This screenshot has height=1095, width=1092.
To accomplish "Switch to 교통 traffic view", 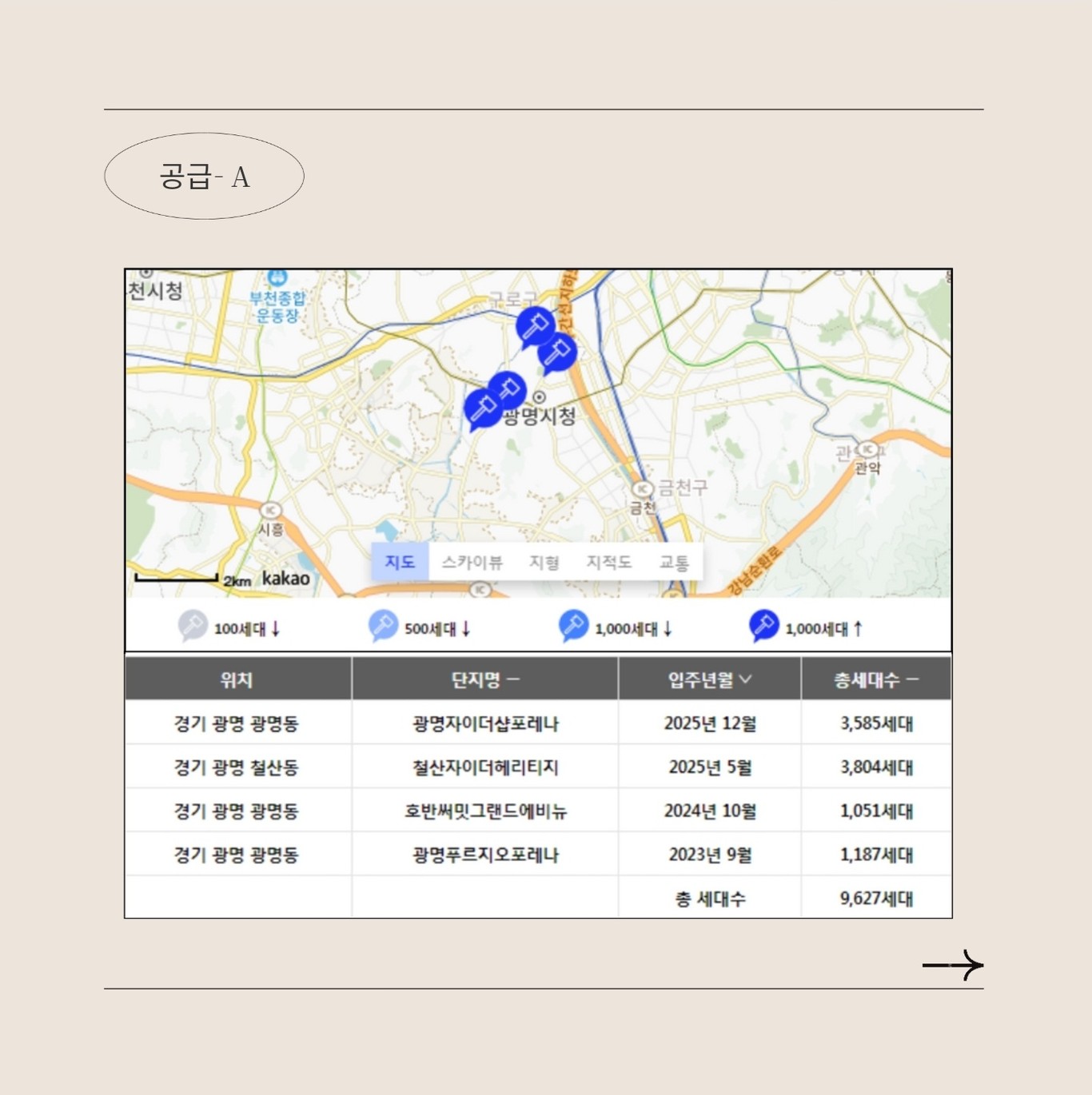I will (674, 562).
